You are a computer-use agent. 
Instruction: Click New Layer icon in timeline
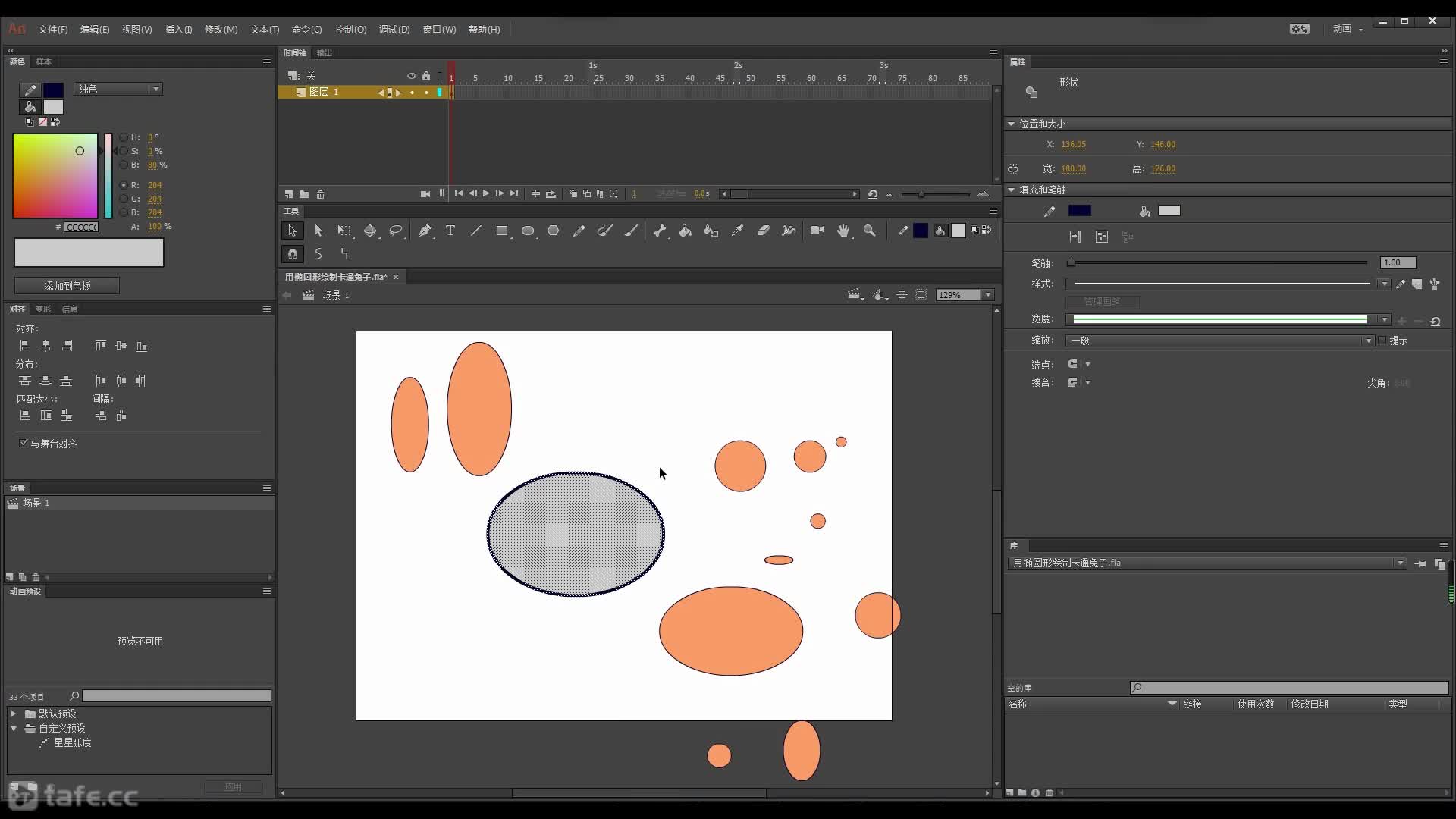[289, 194]
